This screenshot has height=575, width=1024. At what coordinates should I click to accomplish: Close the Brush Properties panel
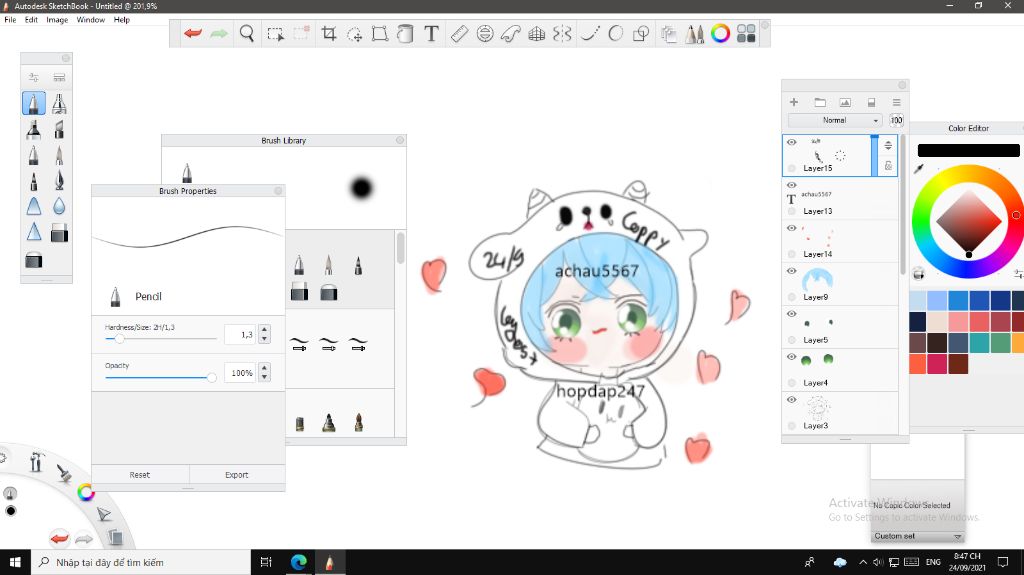coord(278,191)
